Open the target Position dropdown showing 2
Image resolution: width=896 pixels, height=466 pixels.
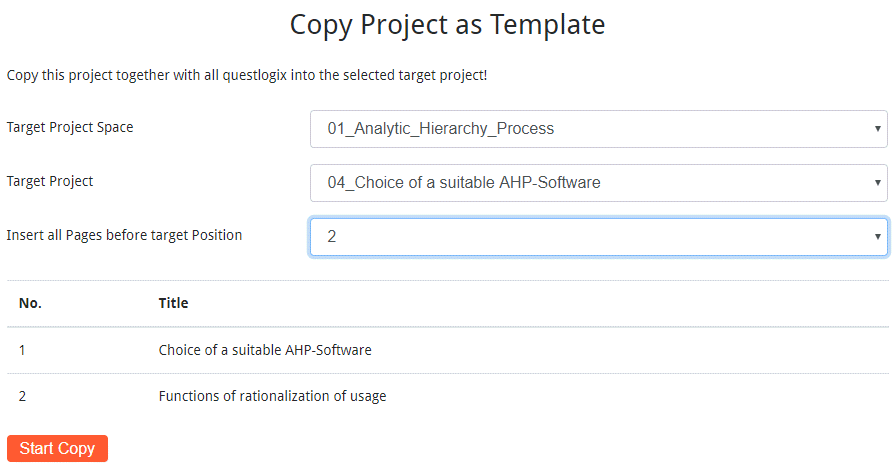[598, 237]
